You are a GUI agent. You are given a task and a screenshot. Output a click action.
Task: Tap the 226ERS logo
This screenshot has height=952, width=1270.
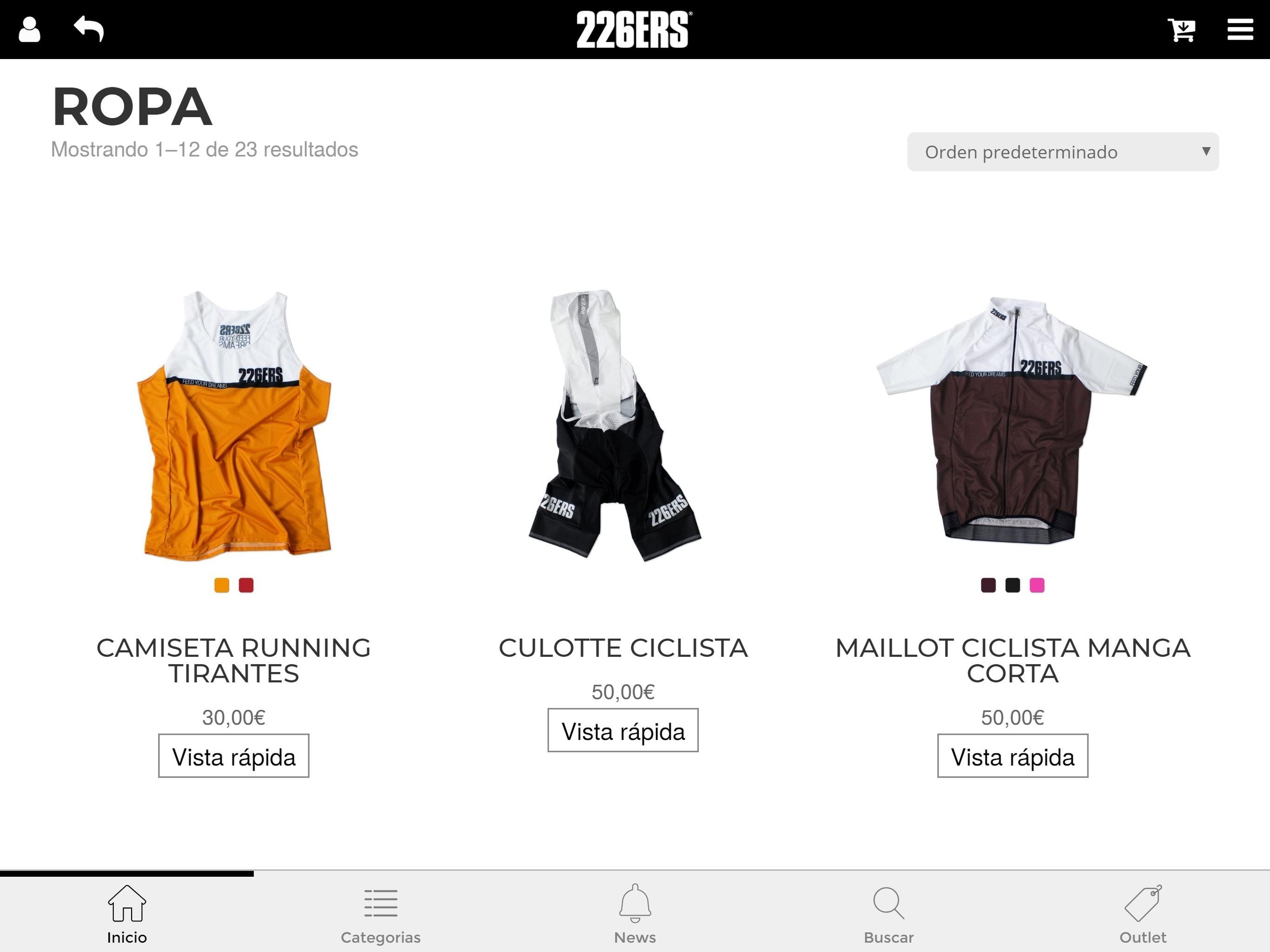[635, 29]
